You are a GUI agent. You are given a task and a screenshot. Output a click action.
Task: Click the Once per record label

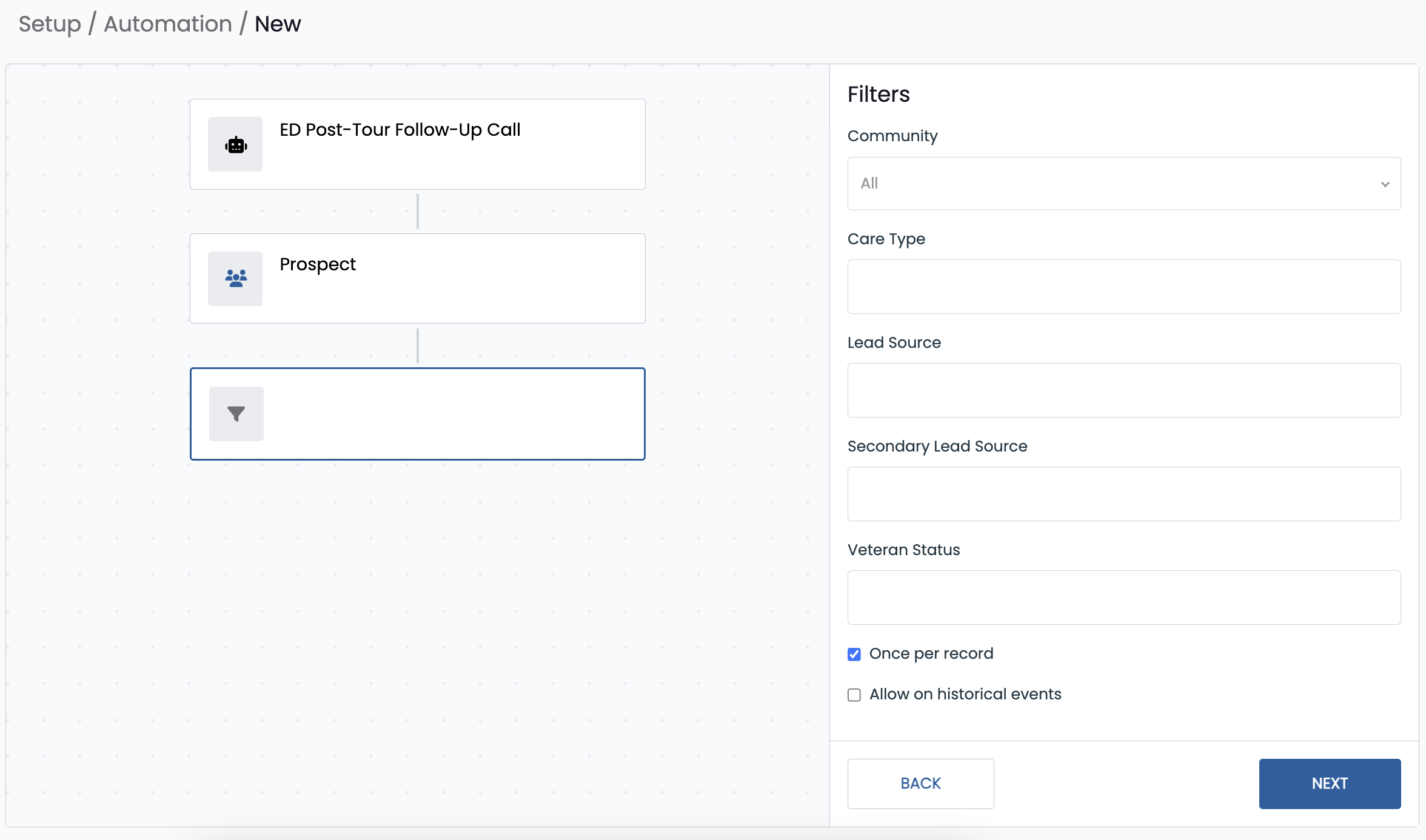931,653
